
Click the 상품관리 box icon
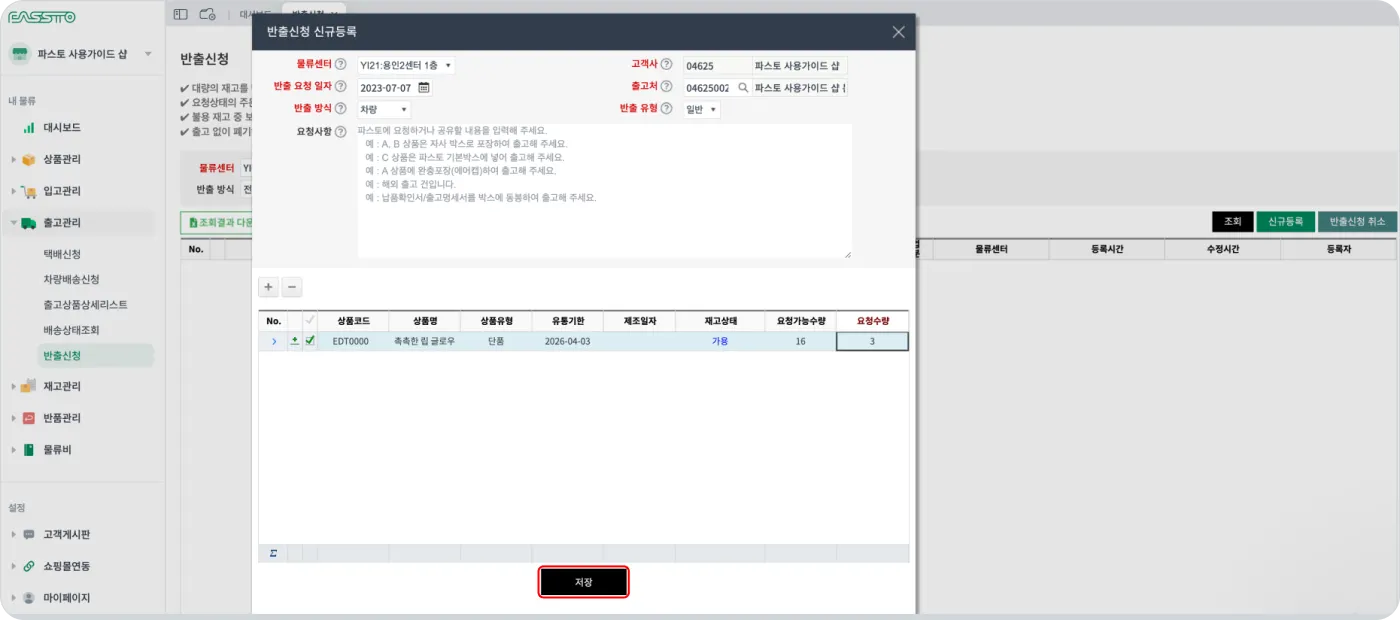pyautogui.click(x=29, y=159)
